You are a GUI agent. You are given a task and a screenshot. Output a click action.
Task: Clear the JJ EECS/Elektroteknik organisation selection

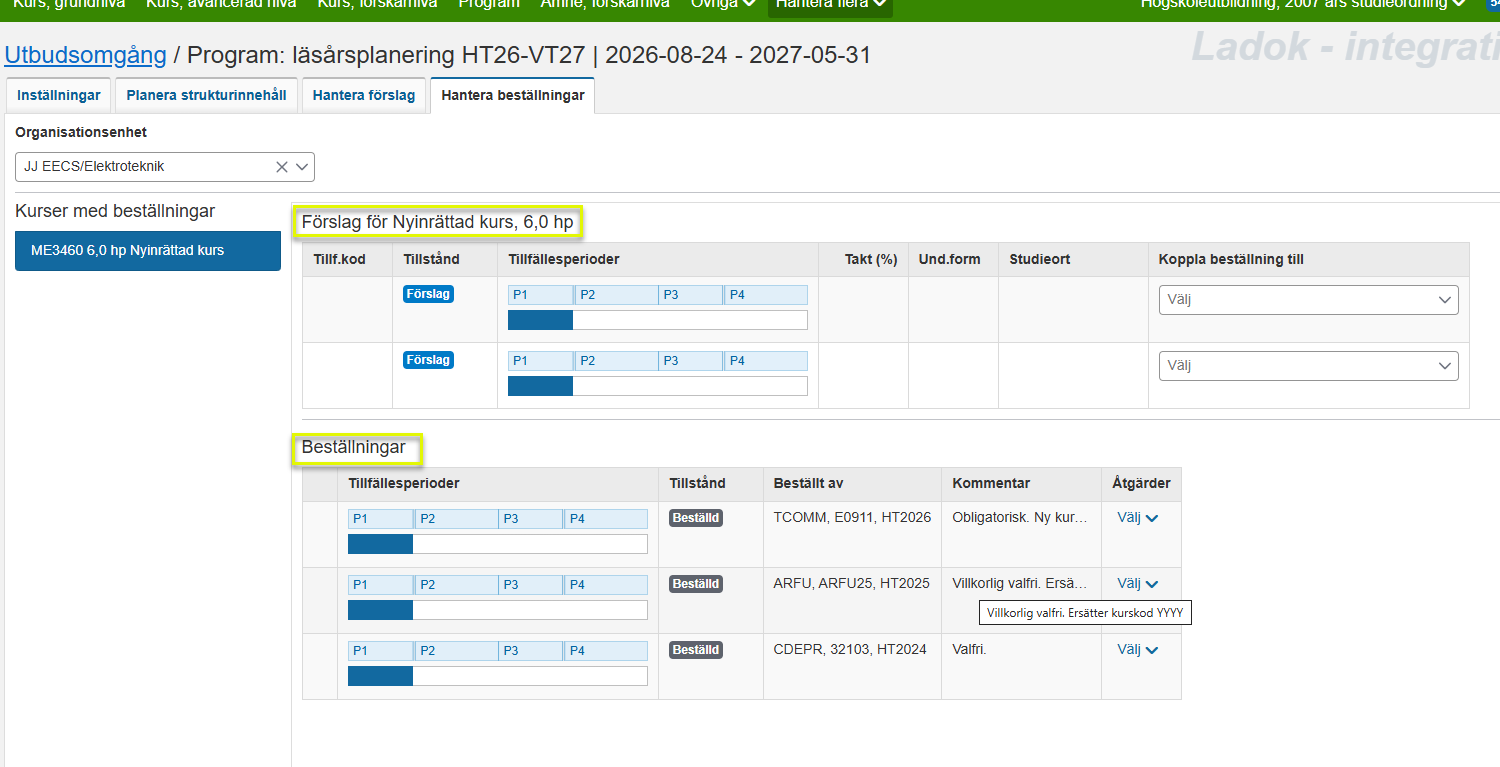[281, 168]
